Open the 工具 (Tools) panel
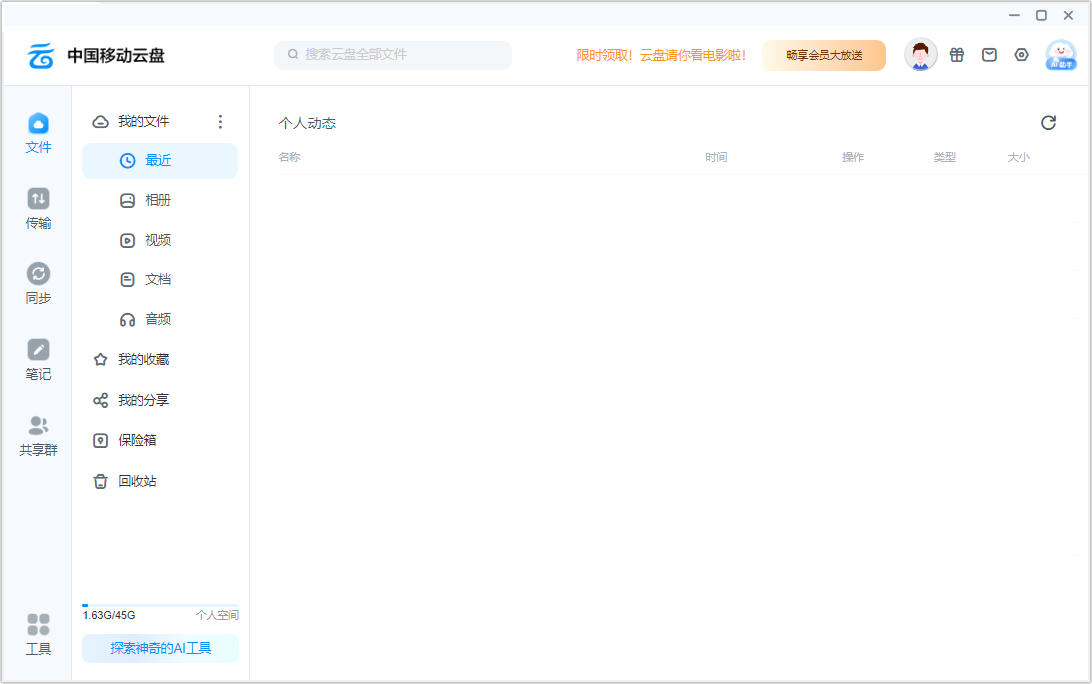1092x684 pixels. coord(38,633)
